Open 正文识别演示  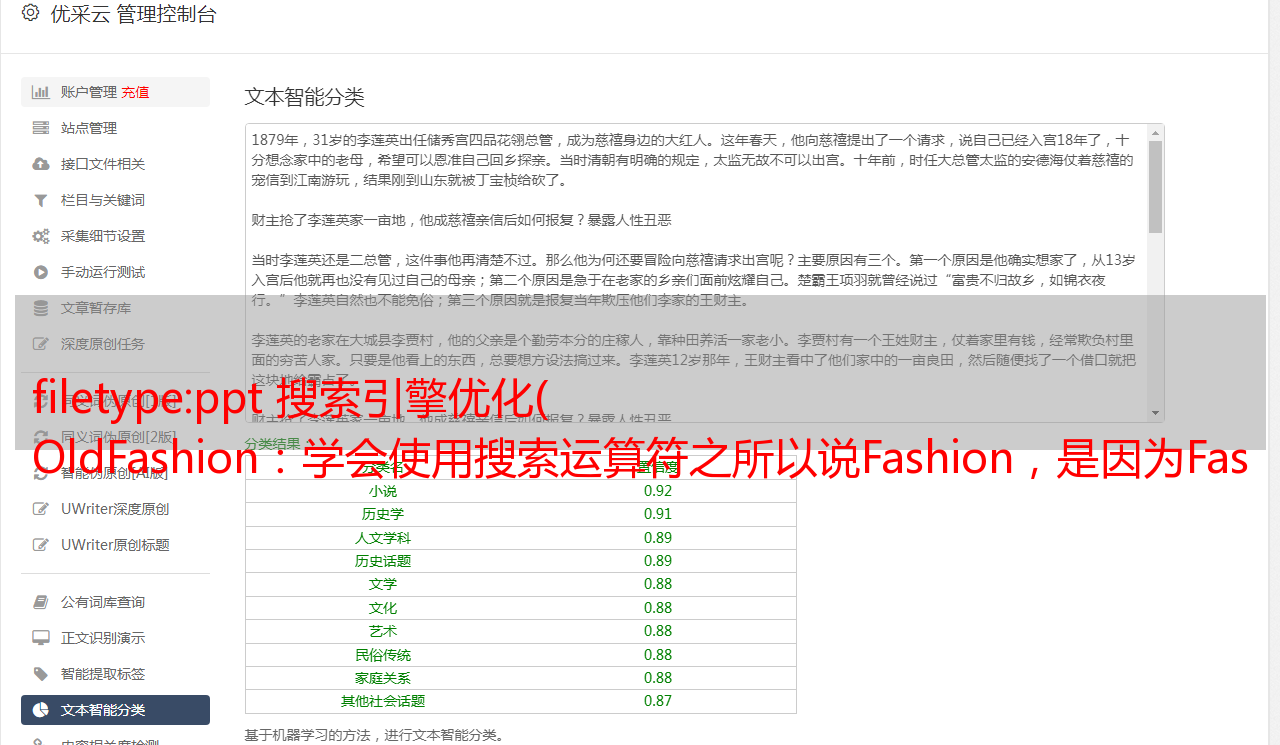(115, 638)
